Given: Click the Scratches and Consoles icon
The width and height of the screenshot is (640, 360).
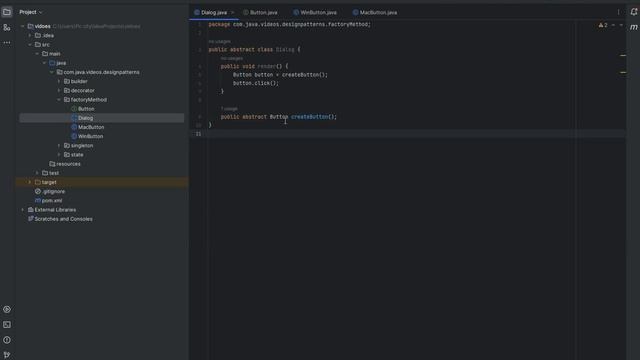Looking at the screenshot, I should [31, 219].
